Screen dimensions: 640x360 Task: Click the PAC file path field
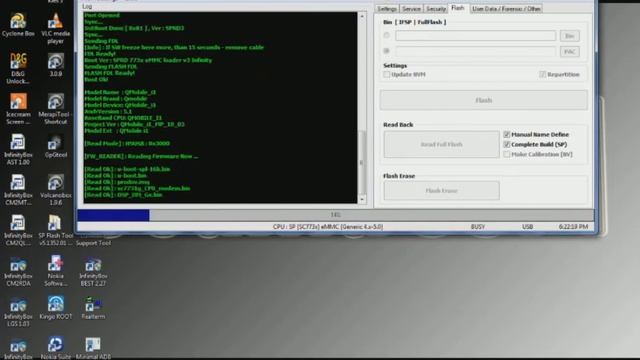click(476, 51)
